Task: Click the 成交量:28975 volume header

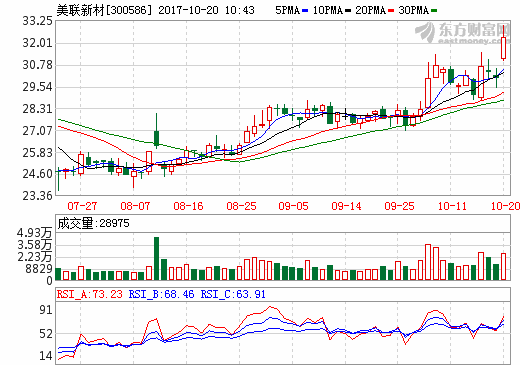Action: (x=93, y=223)
